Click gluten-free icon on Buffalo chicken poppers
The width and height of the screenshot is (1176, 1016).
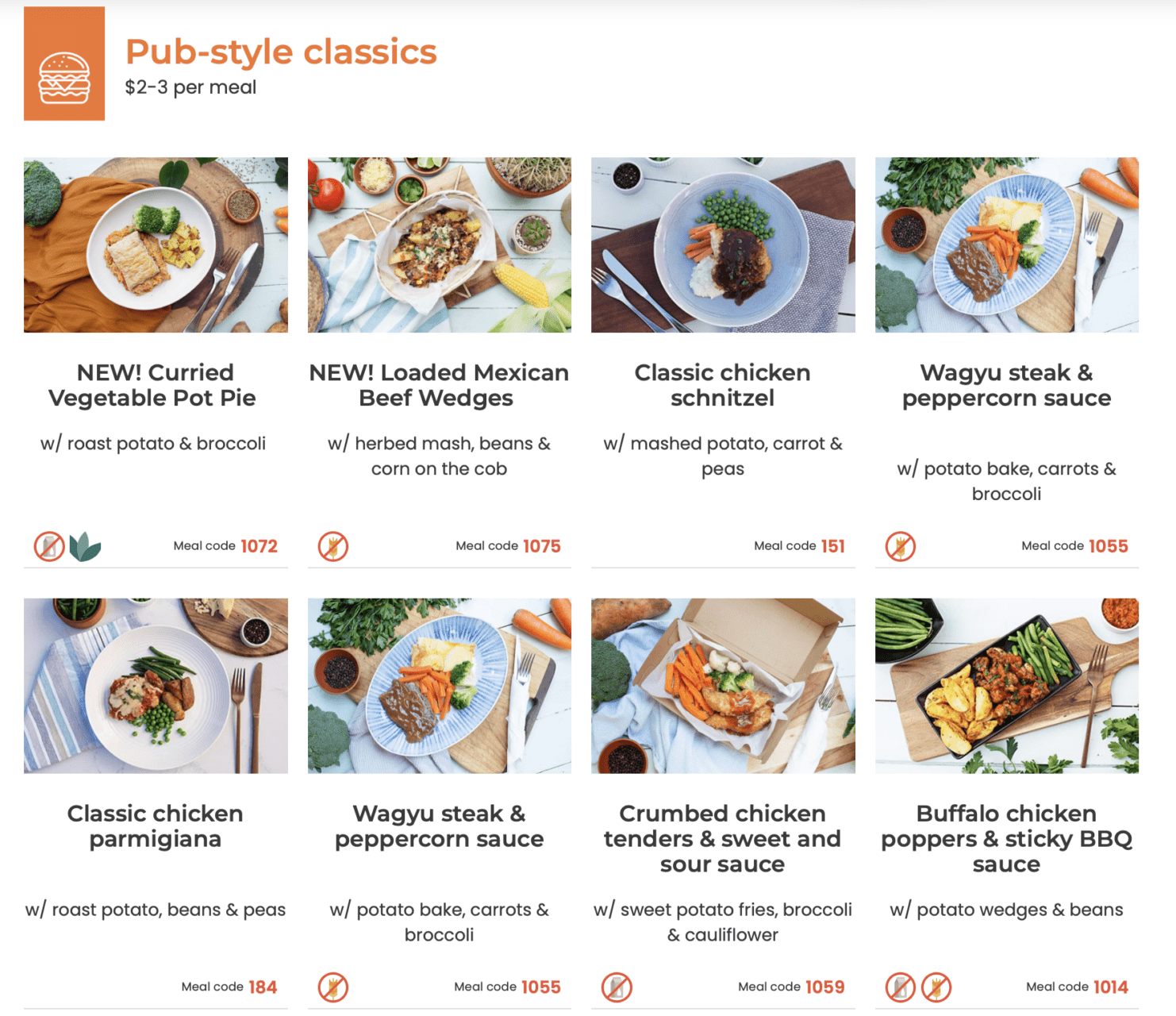point(936,987)
